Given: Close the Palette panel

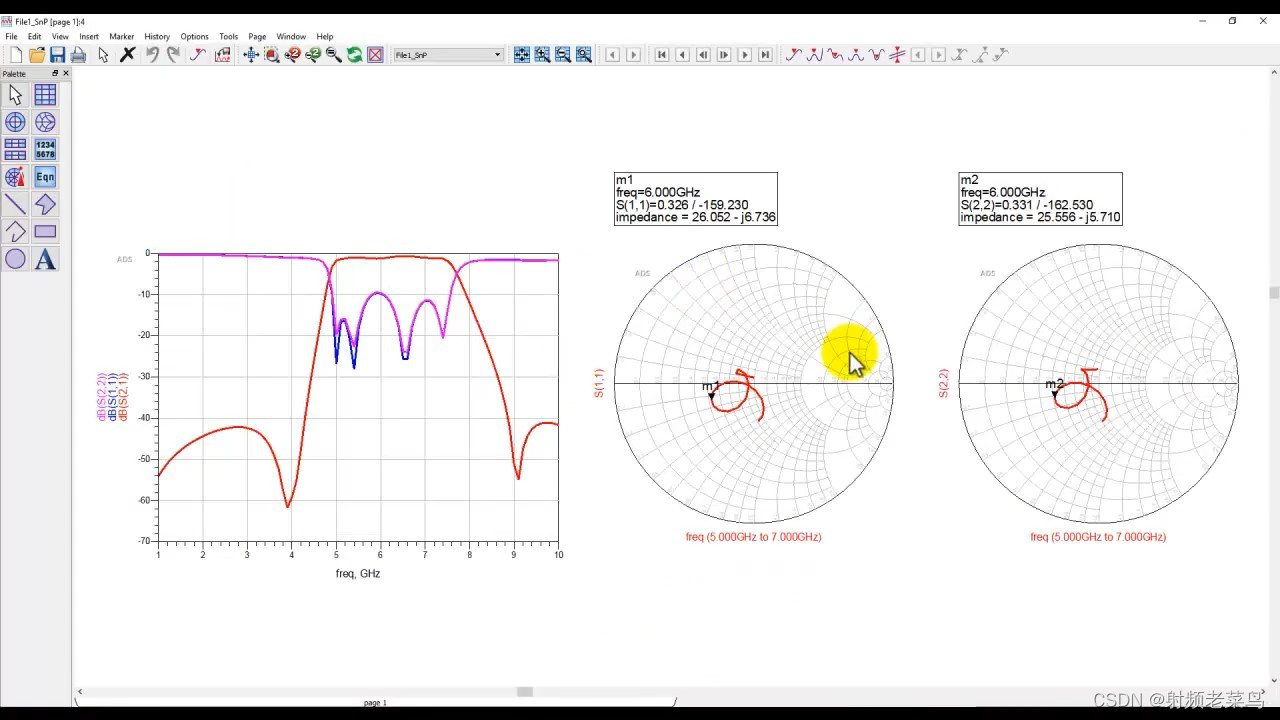Looking at the screenshot, I should click(66, 73).
